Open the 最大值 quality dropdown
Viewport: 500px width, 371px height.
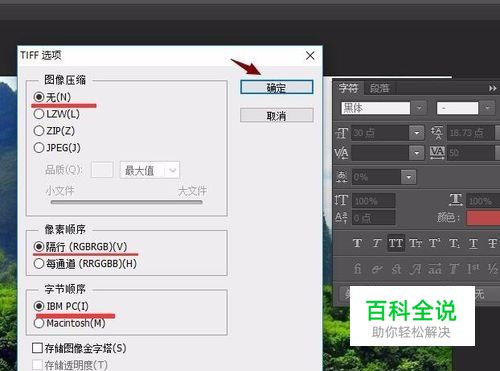pos(150,170)
